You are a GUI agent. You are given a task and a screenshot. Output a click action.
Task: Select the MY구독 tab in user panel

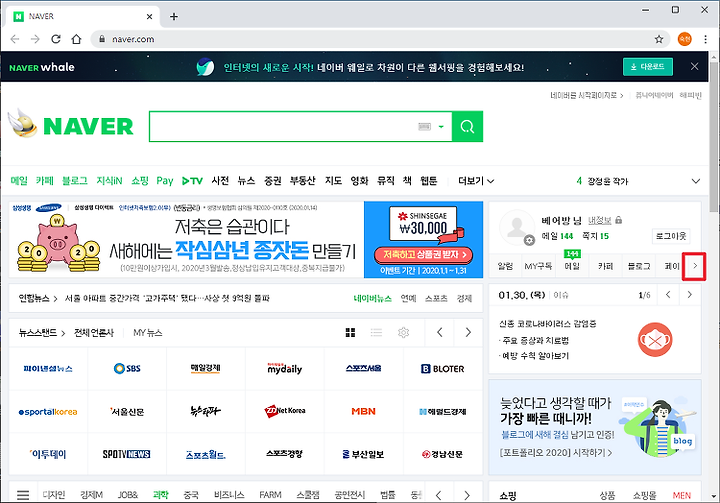[538, 266]
